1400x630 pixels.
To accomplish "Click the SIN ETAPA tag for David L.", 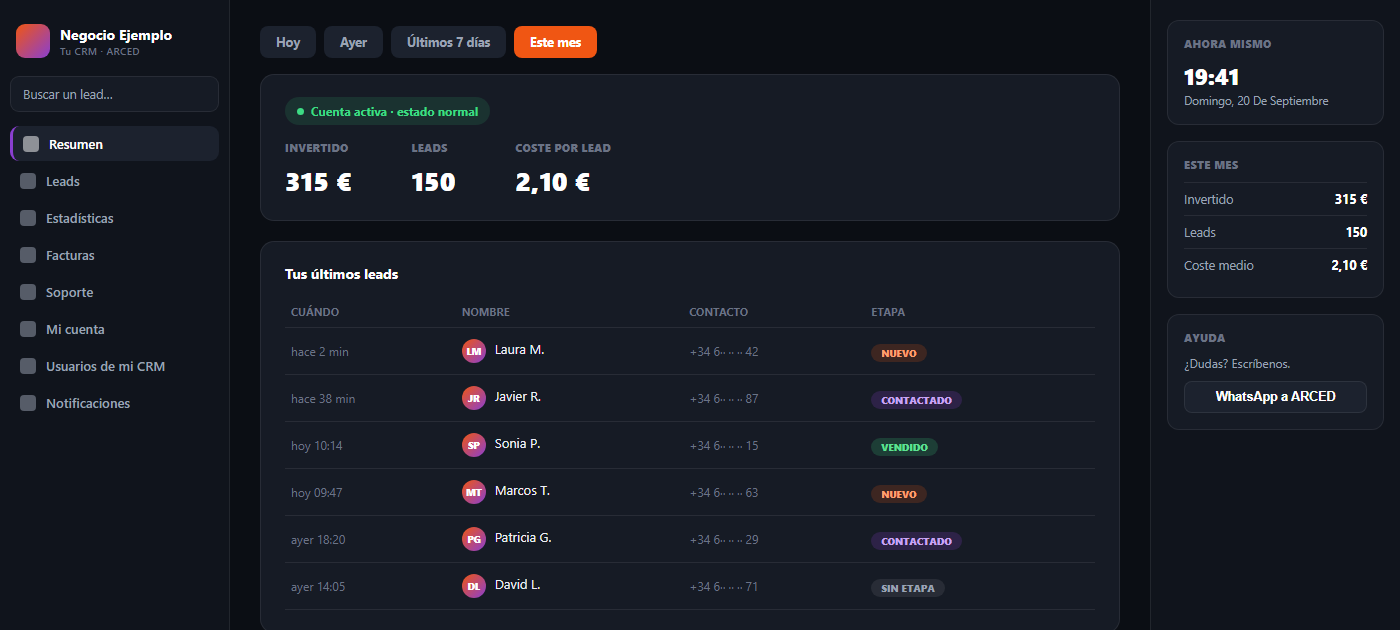I will (x=908, y=588).
